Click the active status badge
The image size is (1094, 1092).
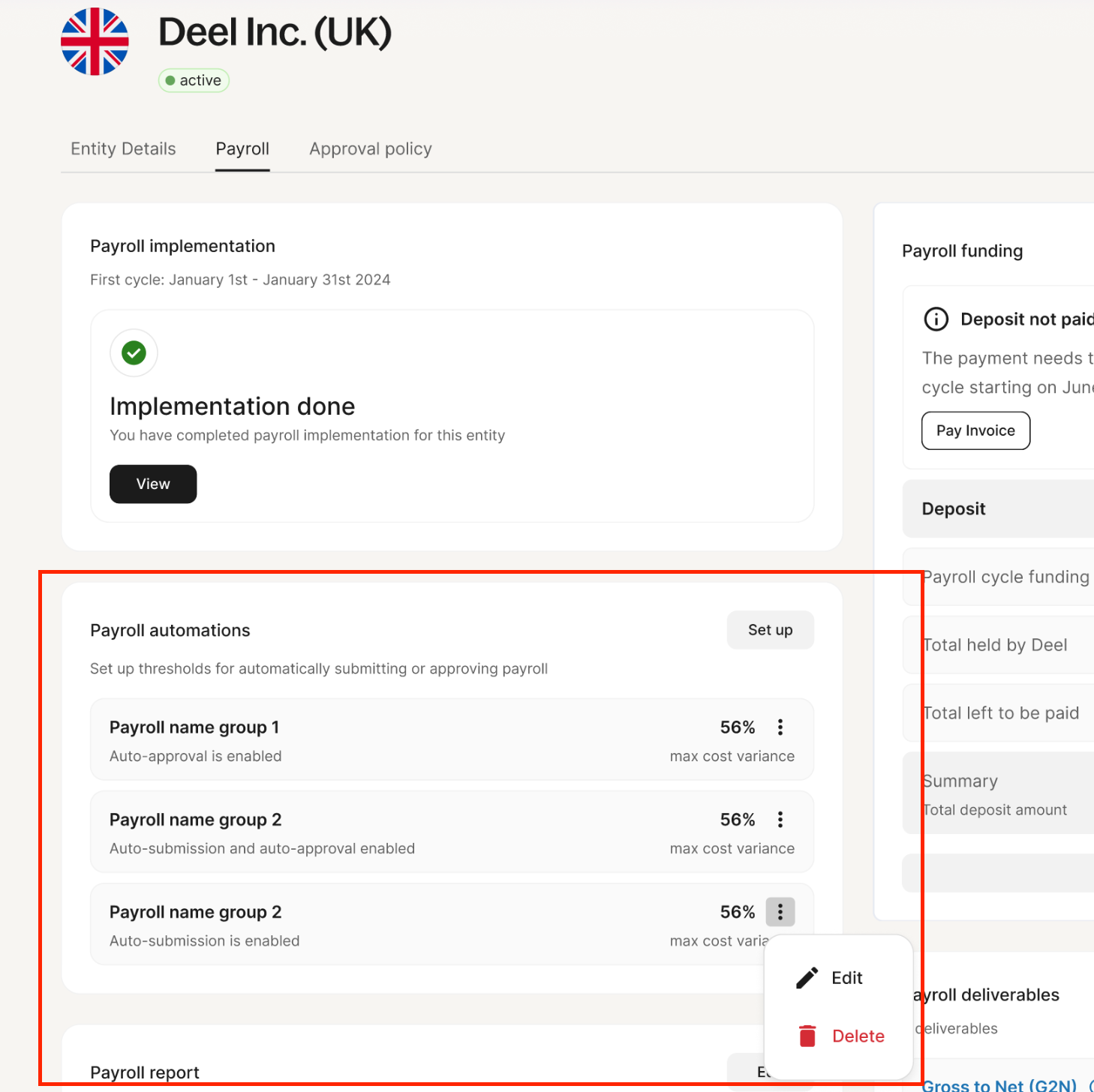[x=194, y=80]
